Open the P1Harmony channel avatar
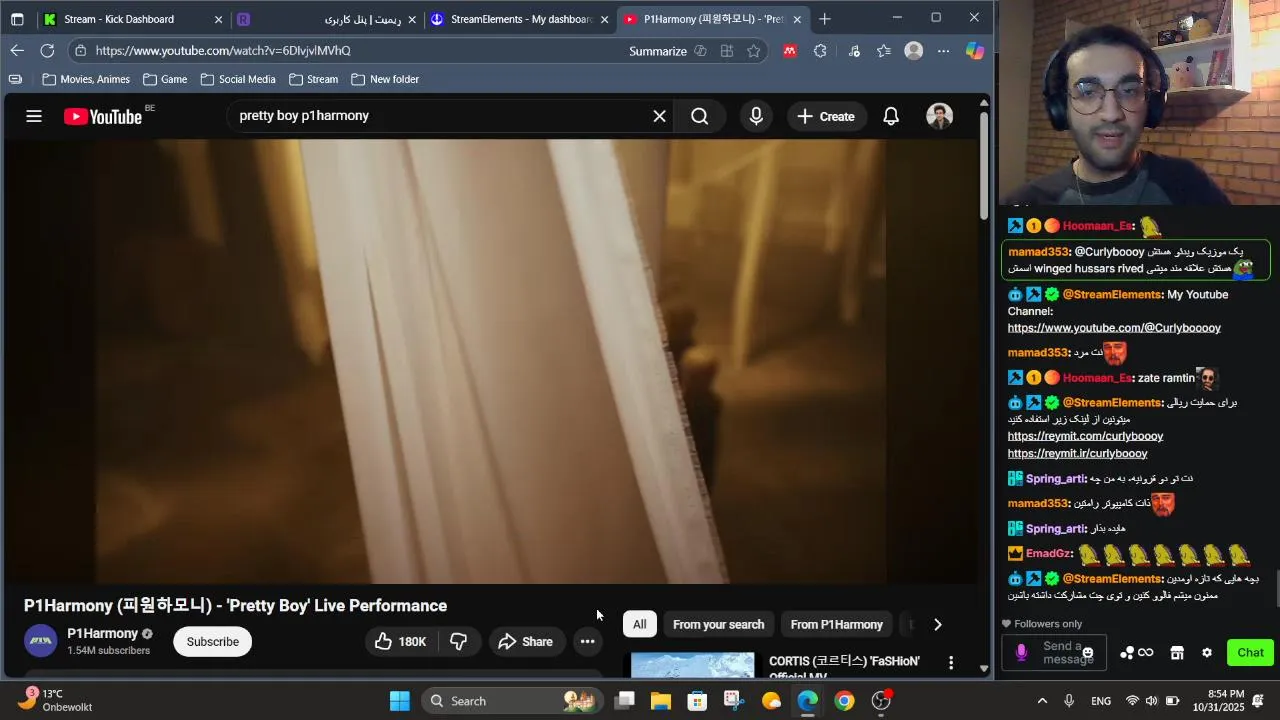 tap(41, 641)
